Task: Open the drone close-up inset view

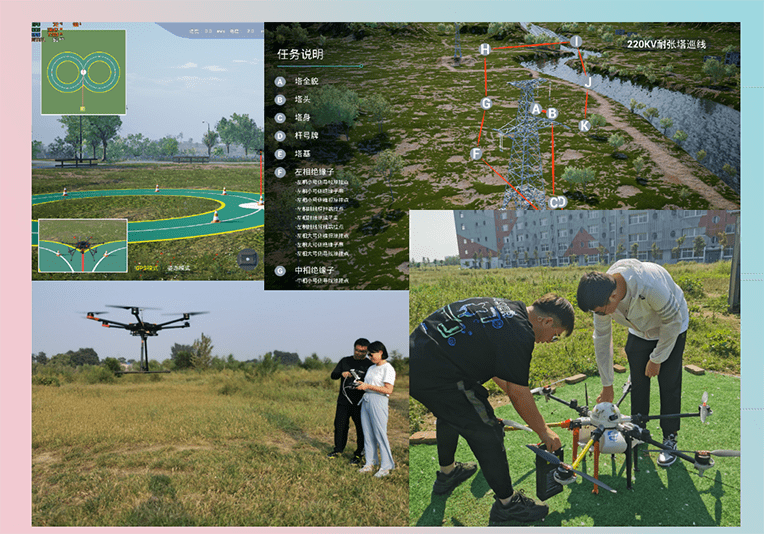Action: tap(83, 246)
